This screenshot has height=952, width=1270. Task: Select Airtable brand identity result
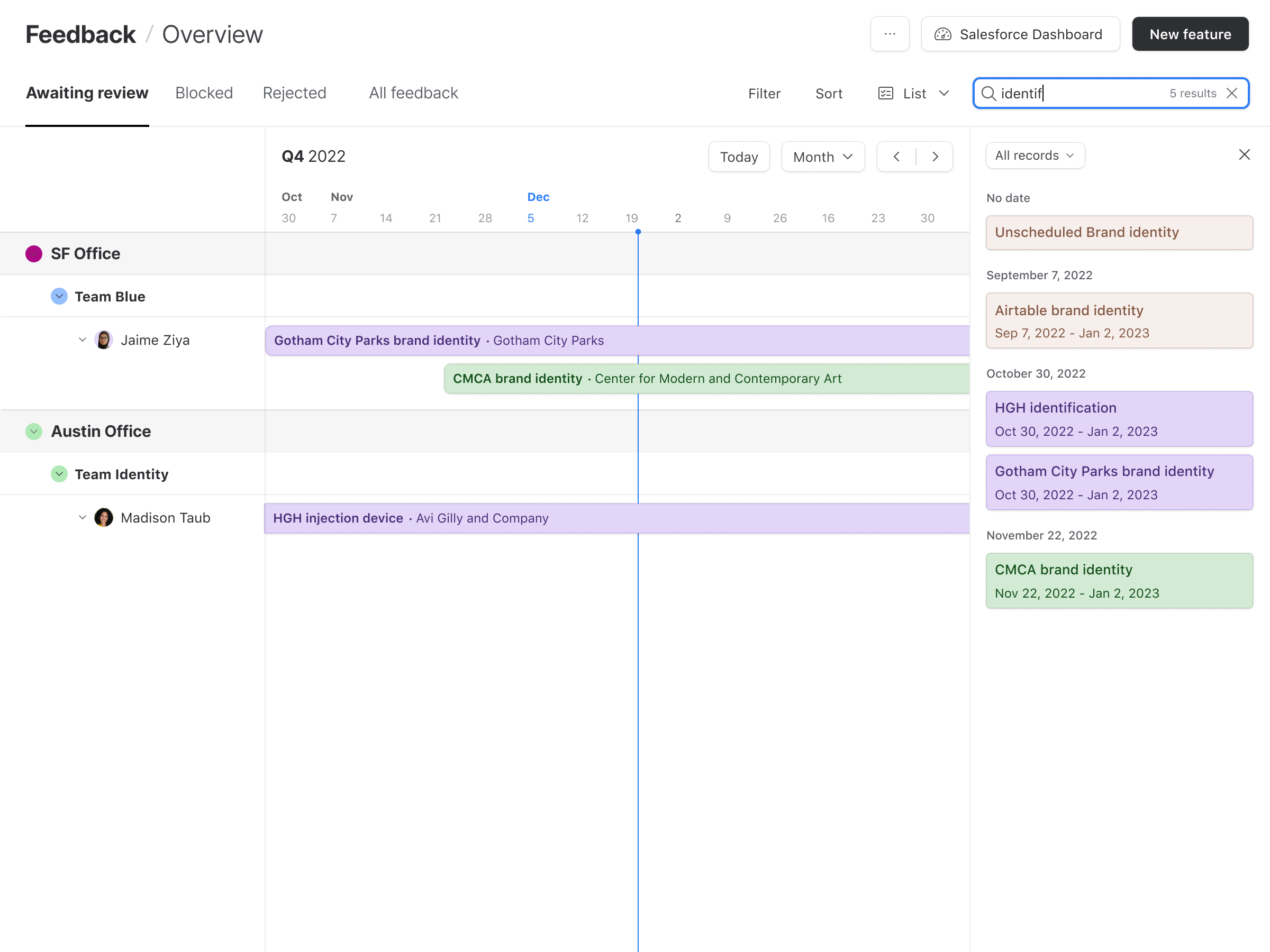(x=1119, y=321)
